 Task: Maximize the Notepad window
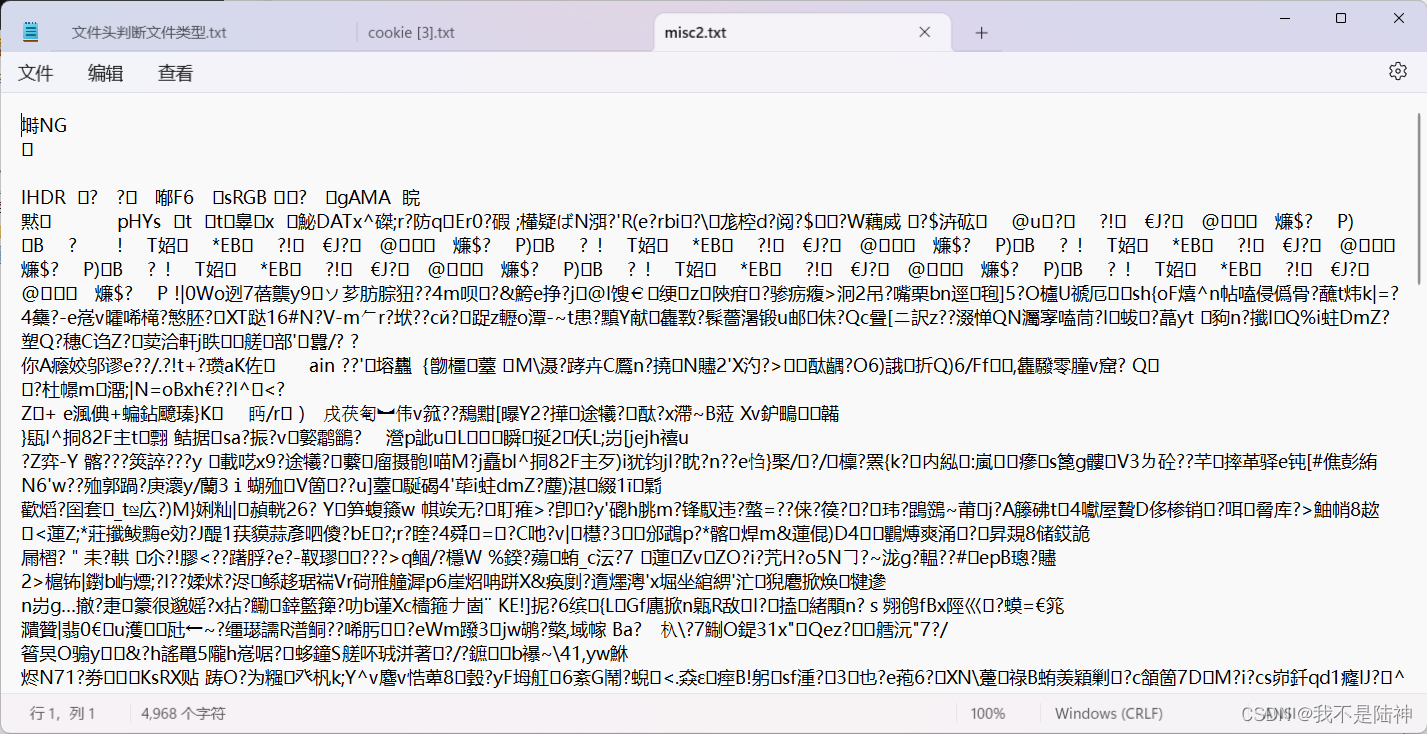[x=1340, y=17]
